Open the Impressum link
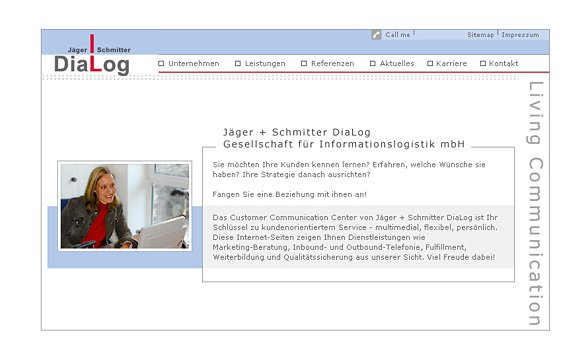This screenshot has width=588, height=361. click(520, 35)
